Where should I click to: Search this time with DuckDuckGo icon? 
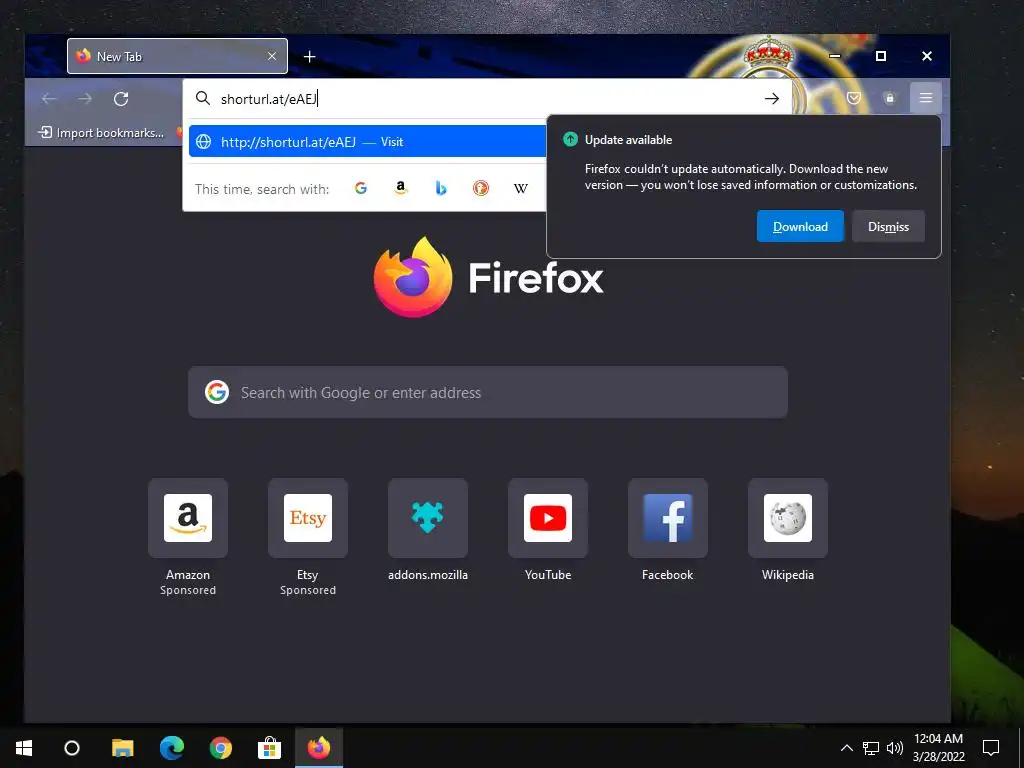coord(481,188)
